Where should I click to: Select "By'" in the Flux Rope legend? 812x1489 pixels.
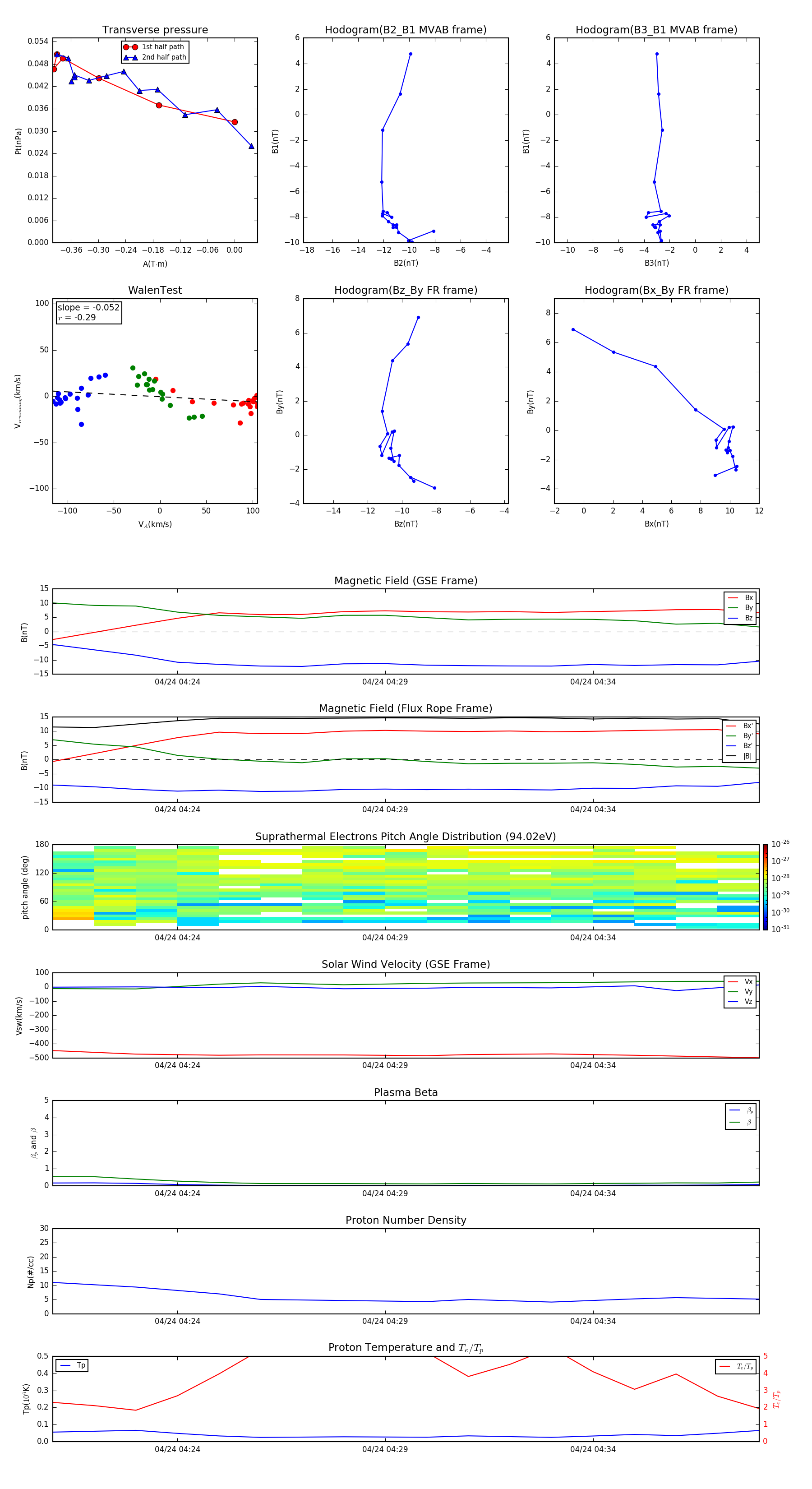740,736
